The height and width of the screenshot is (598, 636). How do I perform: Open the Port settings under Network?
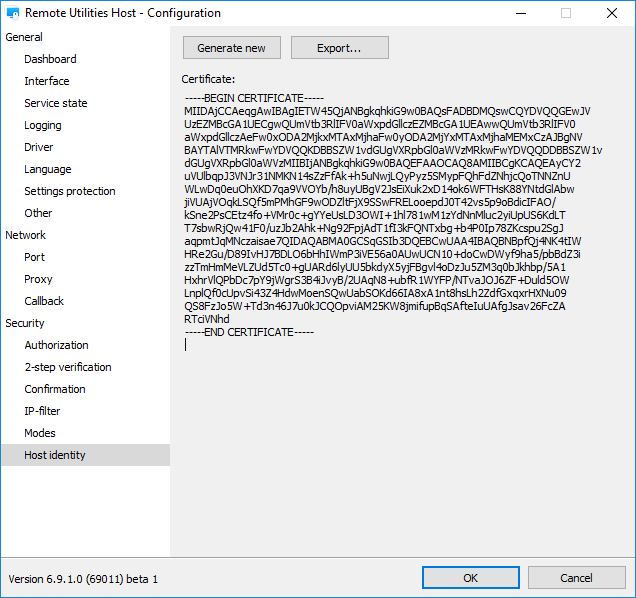[35, 257]
